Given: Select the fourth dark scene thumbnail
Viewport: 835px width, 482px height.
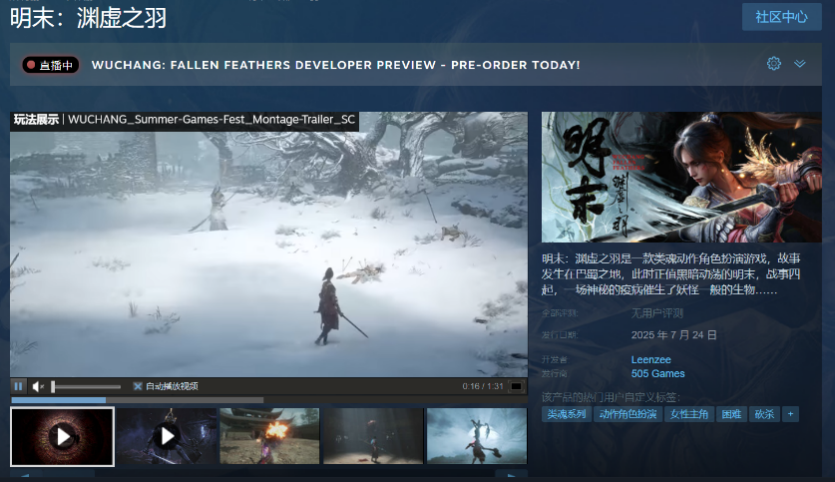Looking at the screenshot, I should pyautogui.click(x=372, y=436).
